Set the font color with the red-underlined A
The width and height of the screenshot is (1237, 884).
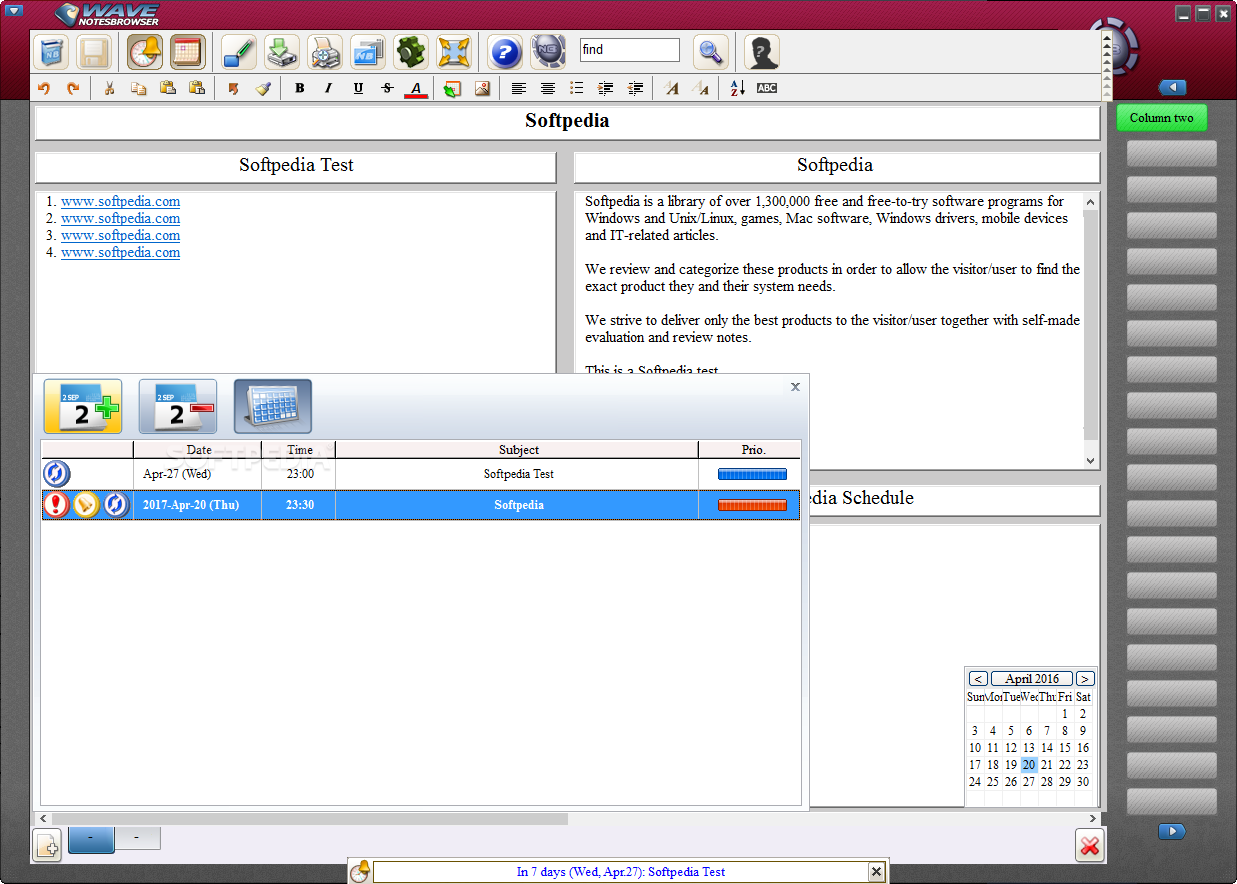click(x=417, y=88)
